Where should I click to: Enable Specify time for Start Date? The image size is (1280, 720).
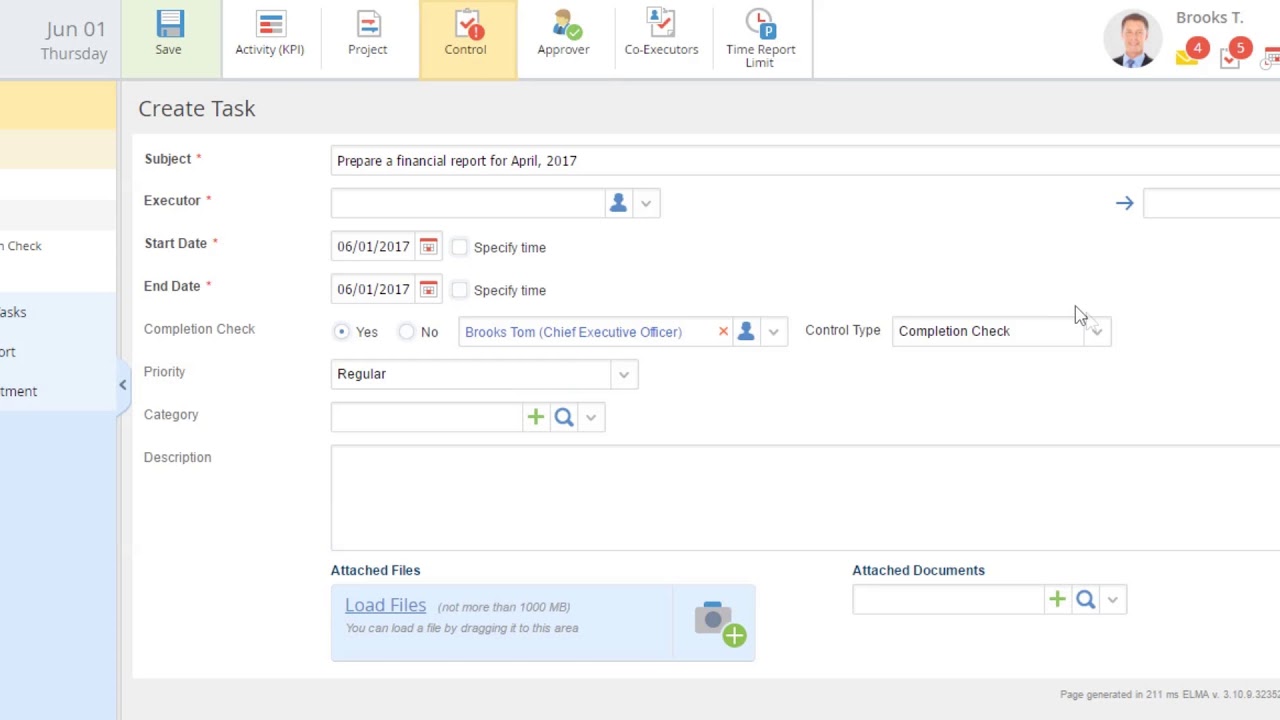click(x=459, y=247)
